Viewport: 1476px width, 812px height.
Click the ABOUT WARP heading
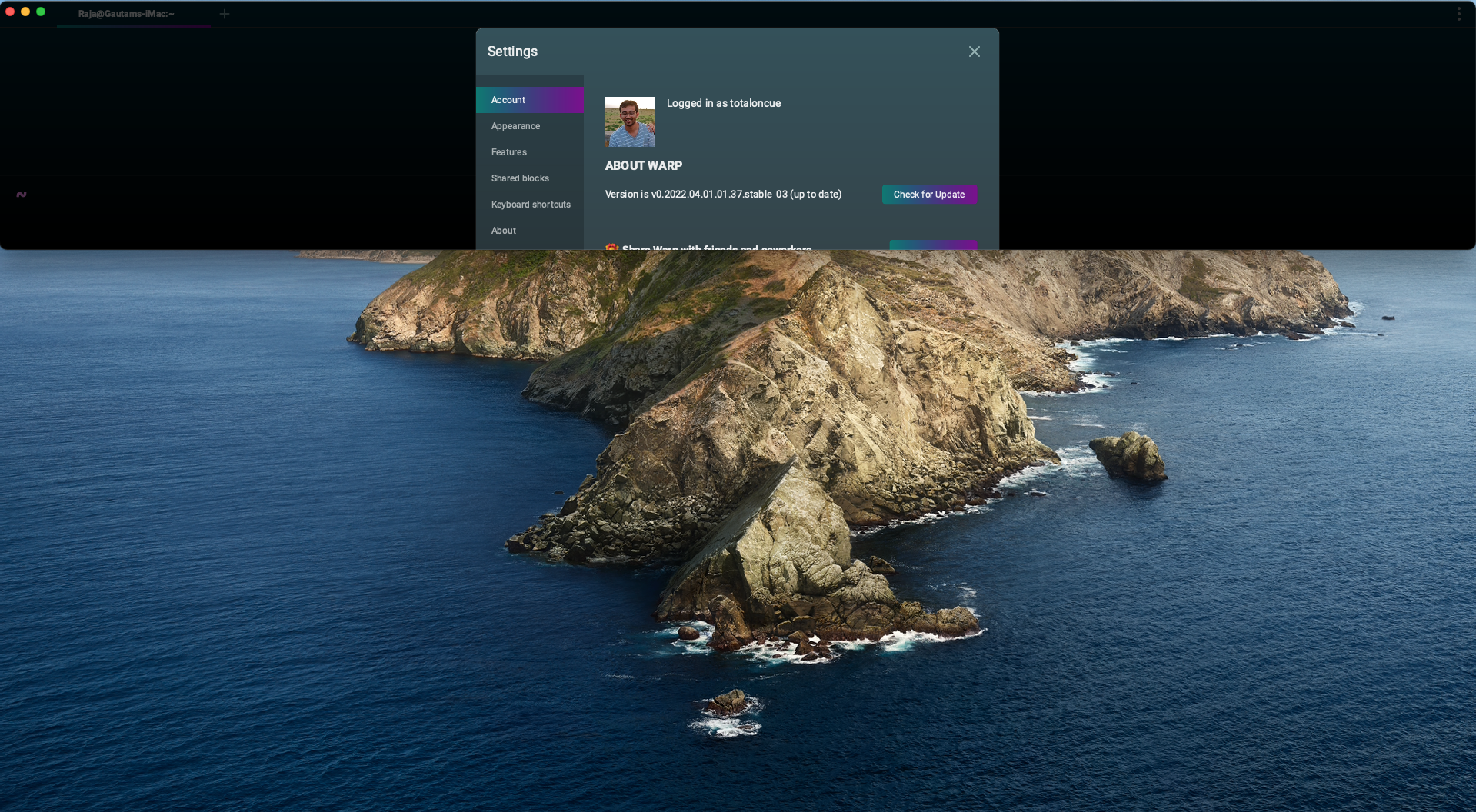coord(643,166)
